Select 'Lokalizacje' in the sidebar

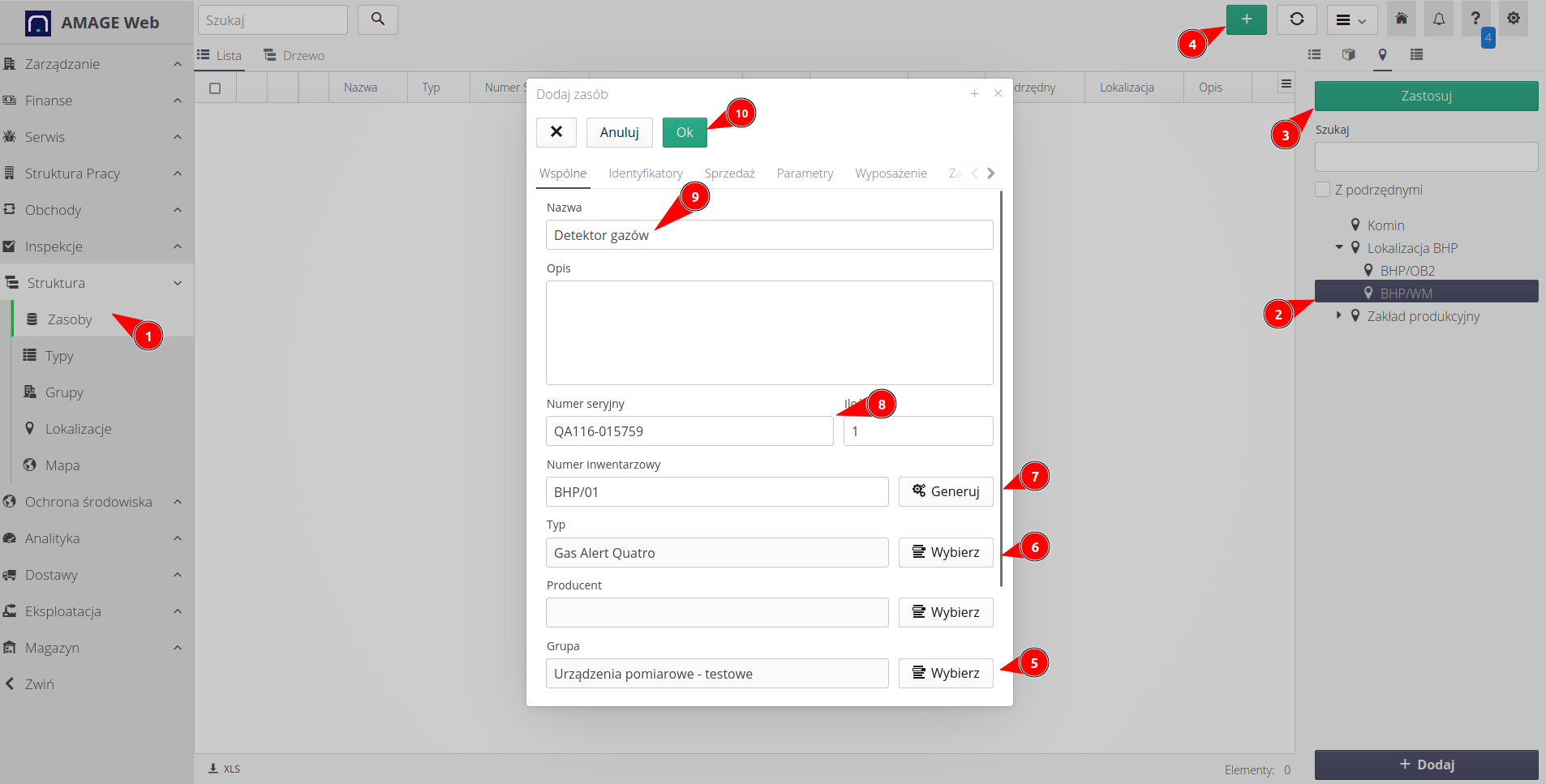click(x=78, y=429)
